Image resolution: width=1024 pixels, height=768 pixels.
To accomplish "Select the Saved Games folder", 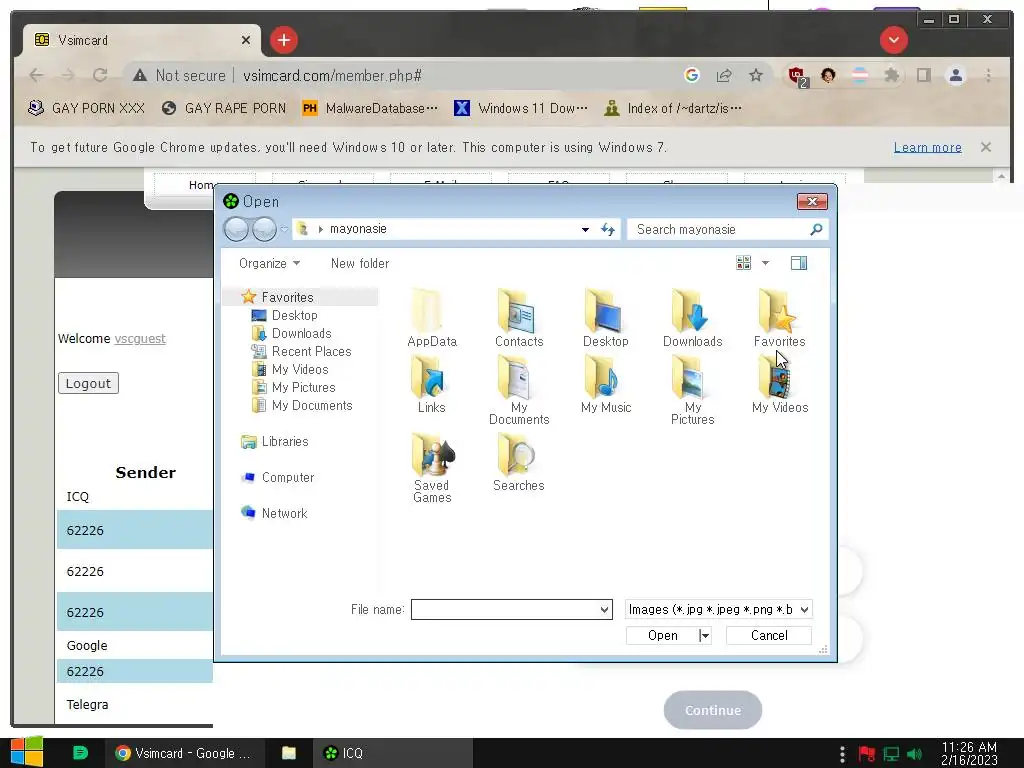I will pyautogui.click(x=432, y=468).
